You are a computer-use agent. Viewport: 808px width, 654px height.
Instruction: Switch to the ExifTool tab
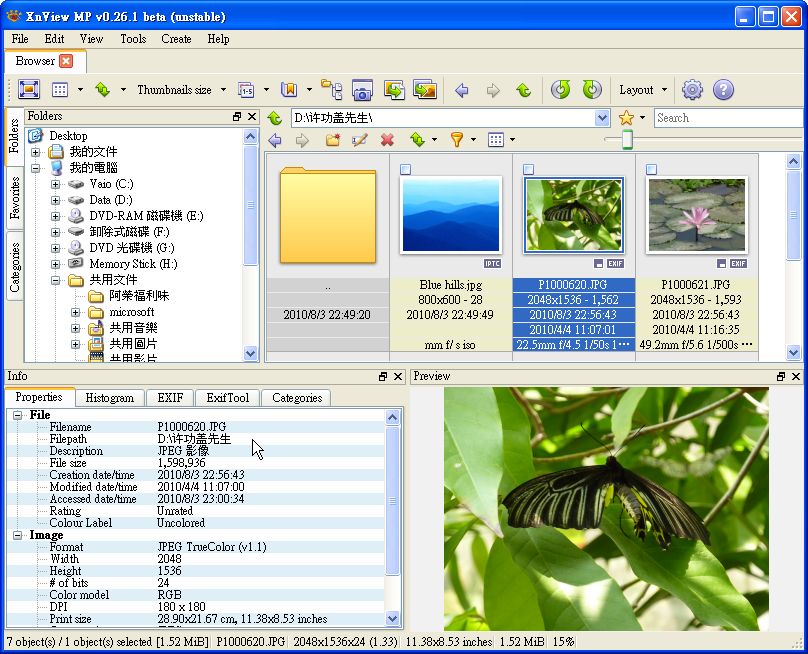click(227, 398)
